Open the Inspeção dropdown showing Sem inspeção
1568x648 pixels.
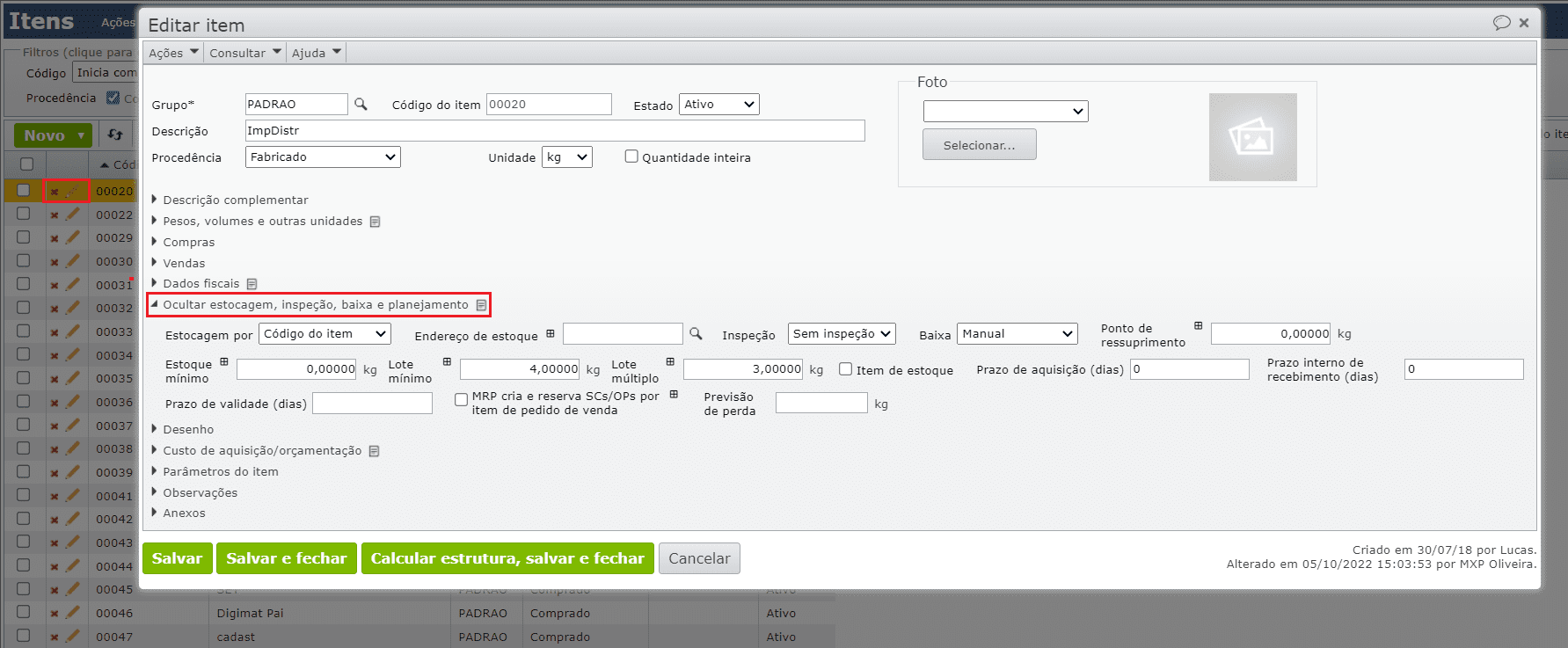pos(842,333)
